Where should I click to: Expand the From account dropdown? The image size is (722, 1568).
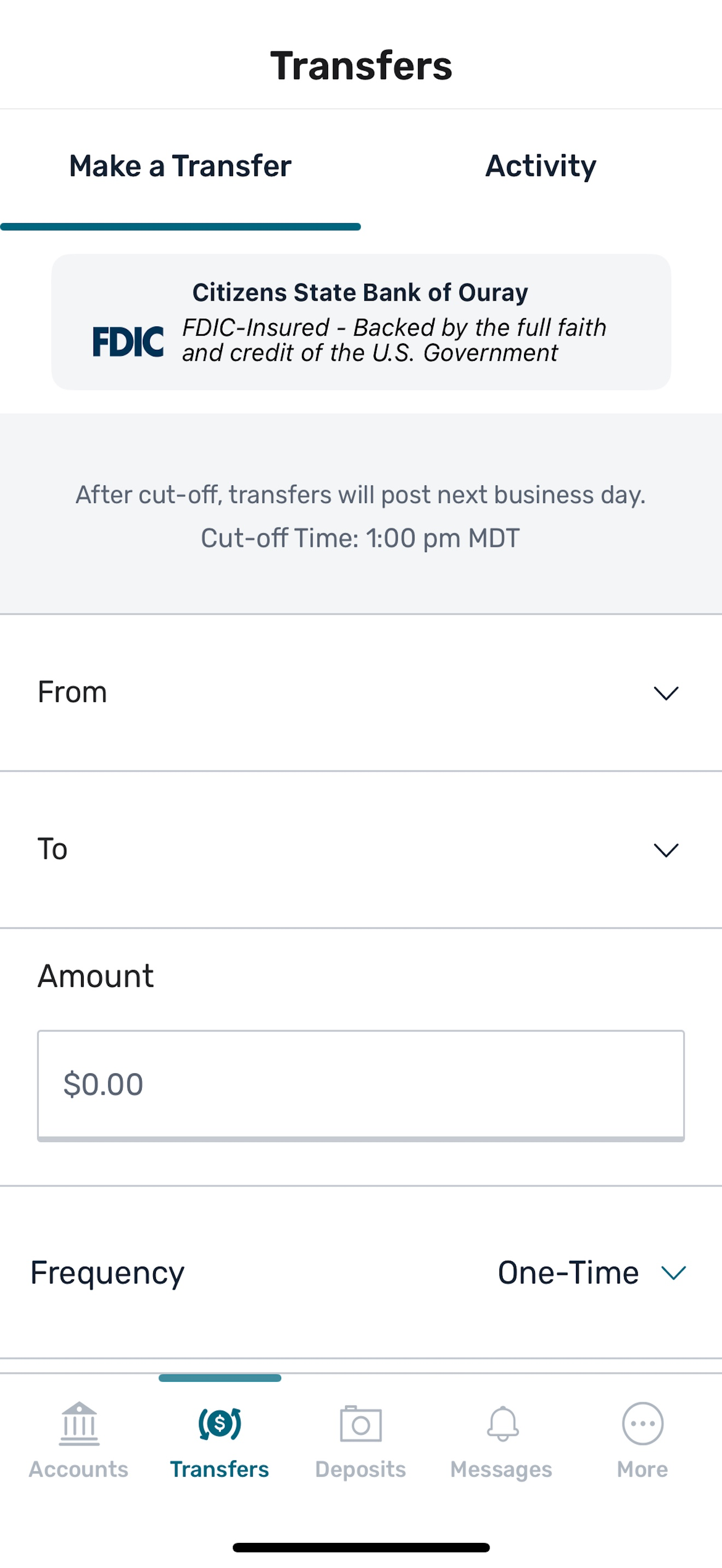[361, 693]
